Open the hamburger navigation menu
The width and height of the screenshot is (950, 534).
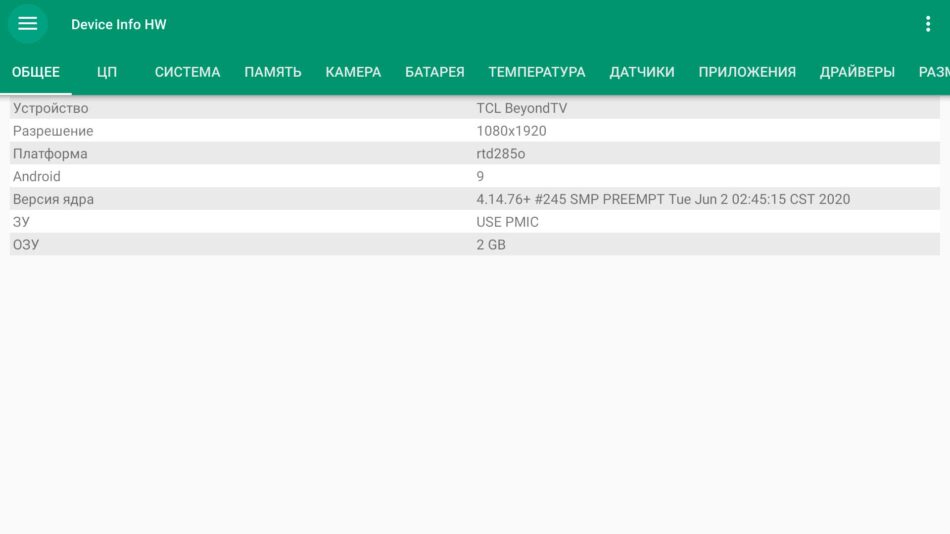[x=27, y=24]
